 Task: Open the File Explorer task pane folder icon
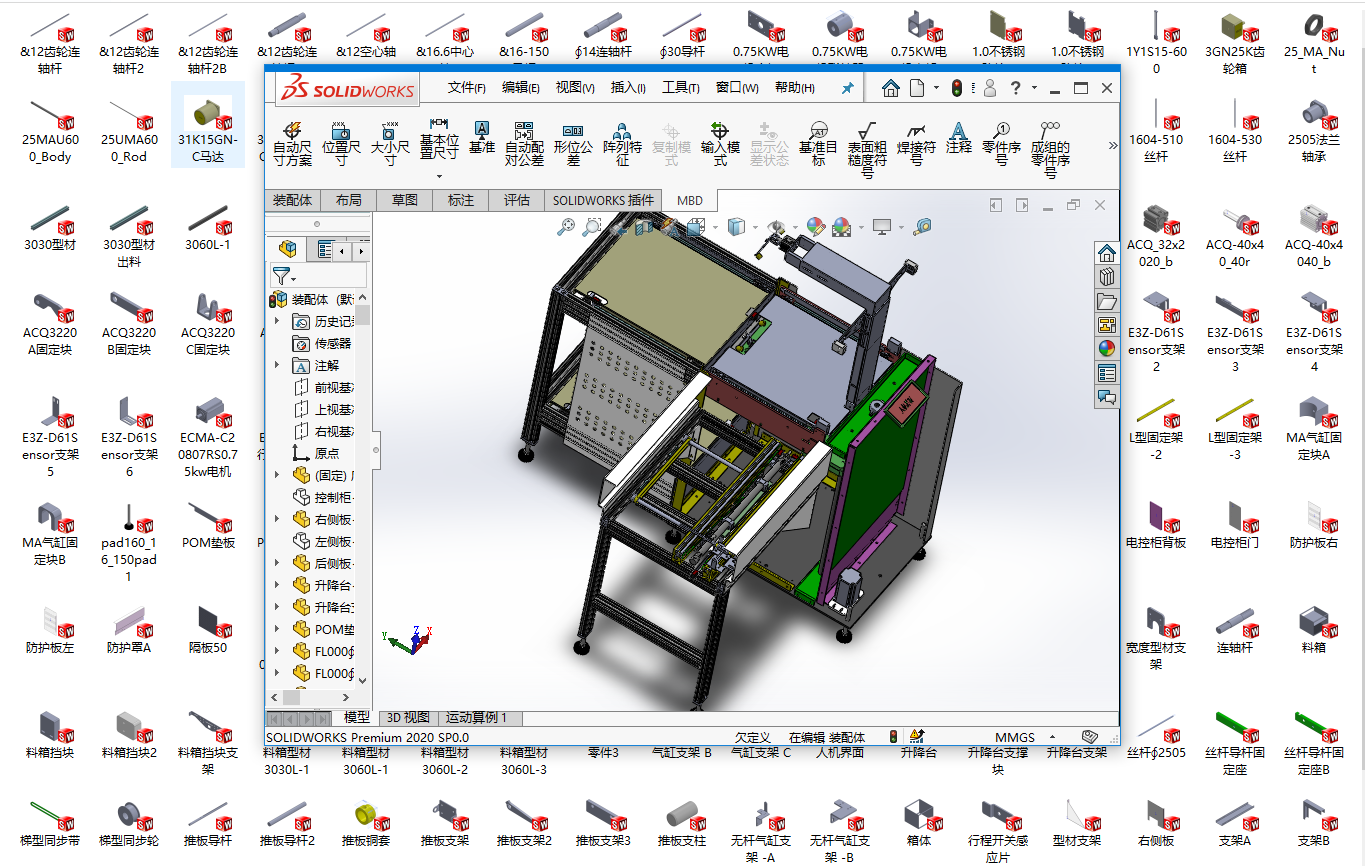[1106, 301]
